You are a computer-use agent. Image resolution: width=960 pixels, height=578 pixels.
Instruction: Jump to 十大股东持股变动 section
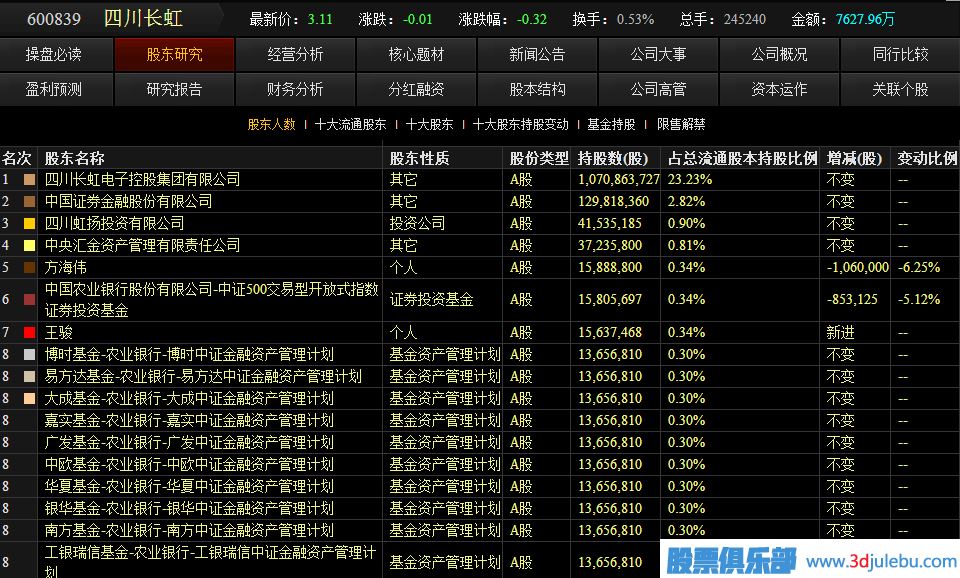click(x=520, y=124)
